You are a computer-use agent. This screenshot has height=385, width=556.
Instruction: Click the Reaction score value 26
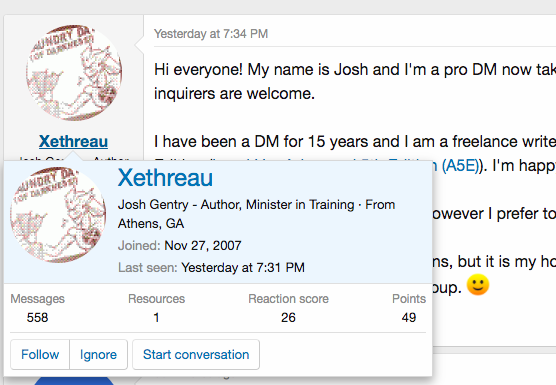[x=288, y=317]
